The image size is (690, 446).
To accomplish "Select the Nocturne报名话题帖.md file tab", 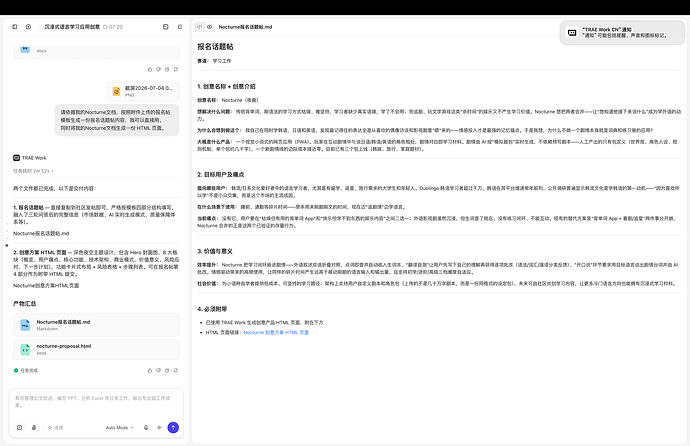I will 245,27.
